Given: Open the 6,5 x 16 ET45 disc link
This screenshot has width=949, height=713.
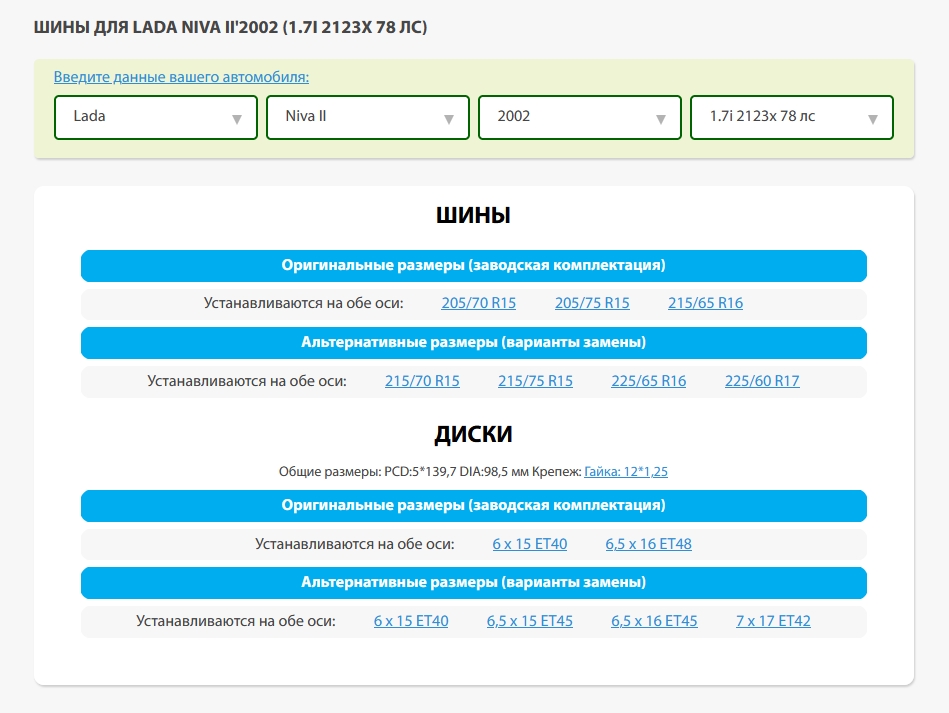Looking at the screenshot, I should point(654,621).
